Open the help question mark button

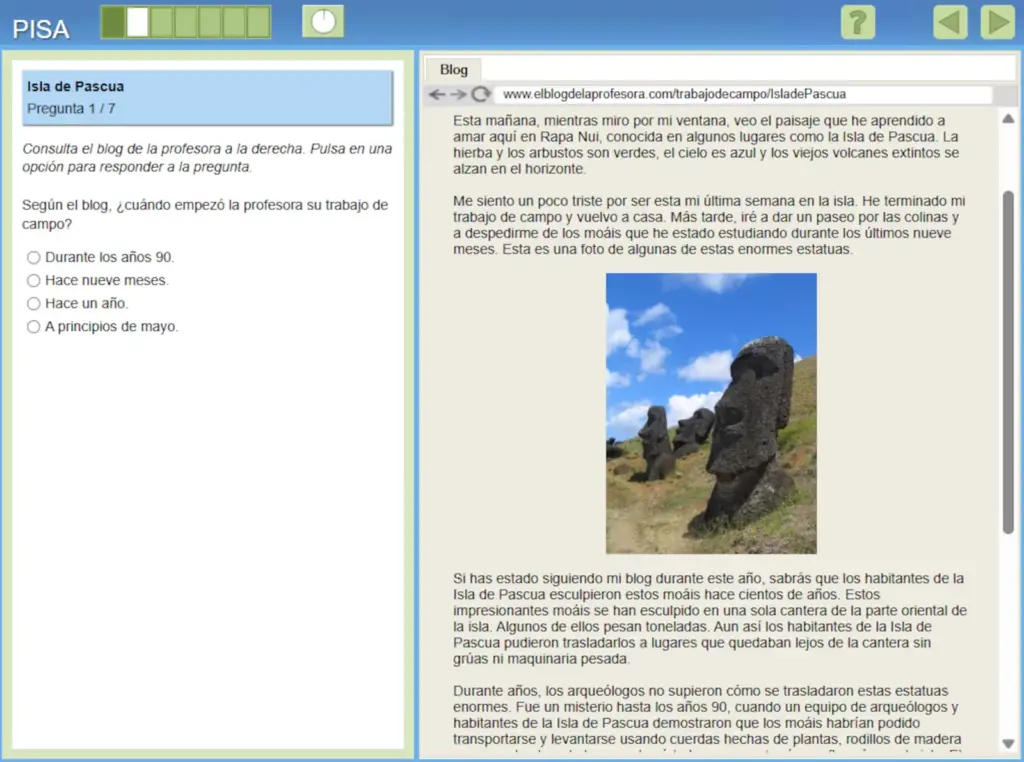tap(857, 22)
